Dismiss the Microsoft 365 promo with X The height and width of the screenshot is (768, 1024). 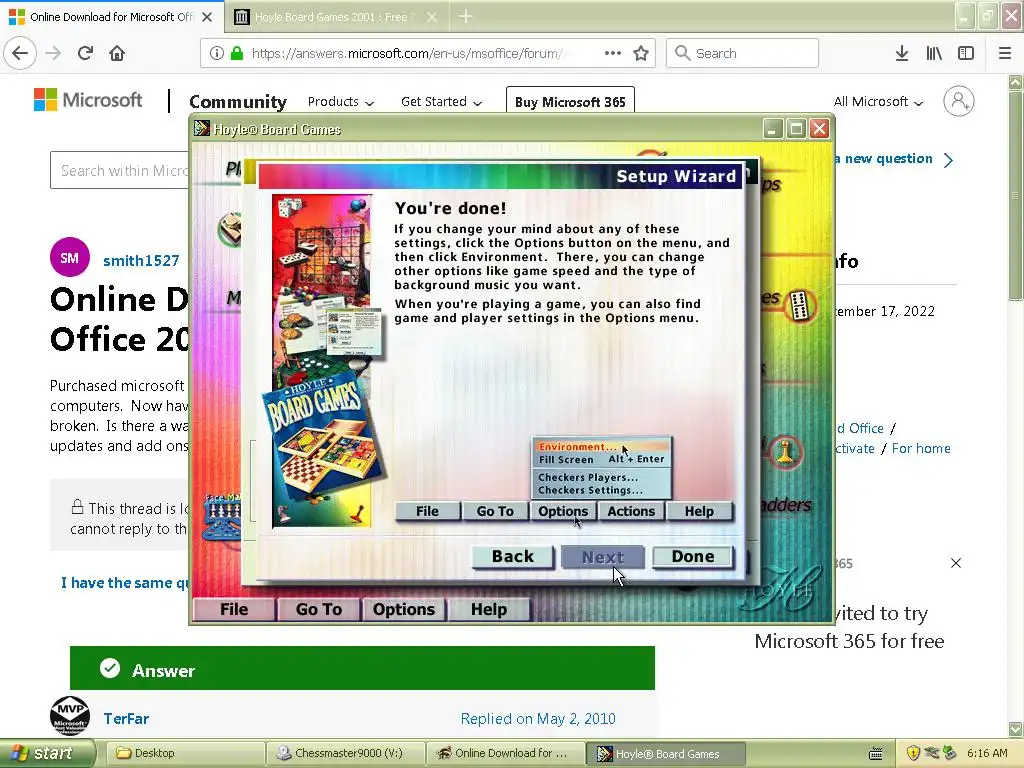click(955, 563)
